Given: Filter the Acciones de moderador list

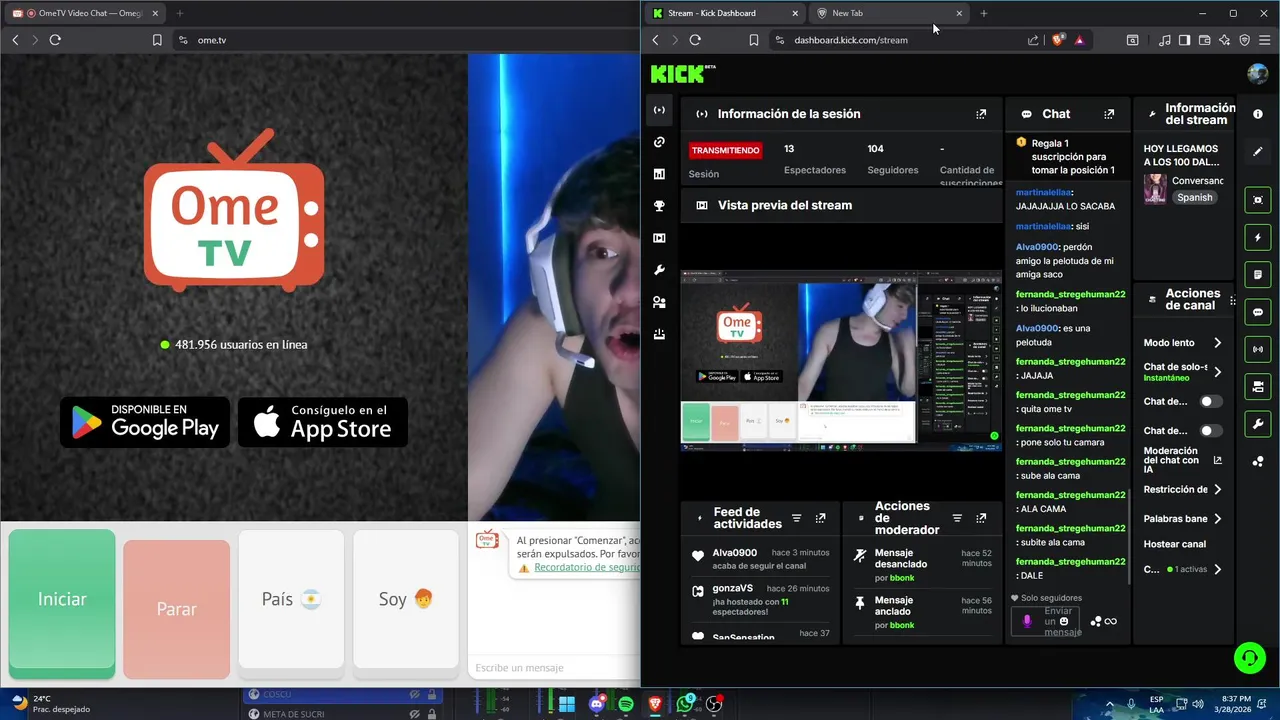Looking at the screenshot, I should pos(957,518).
